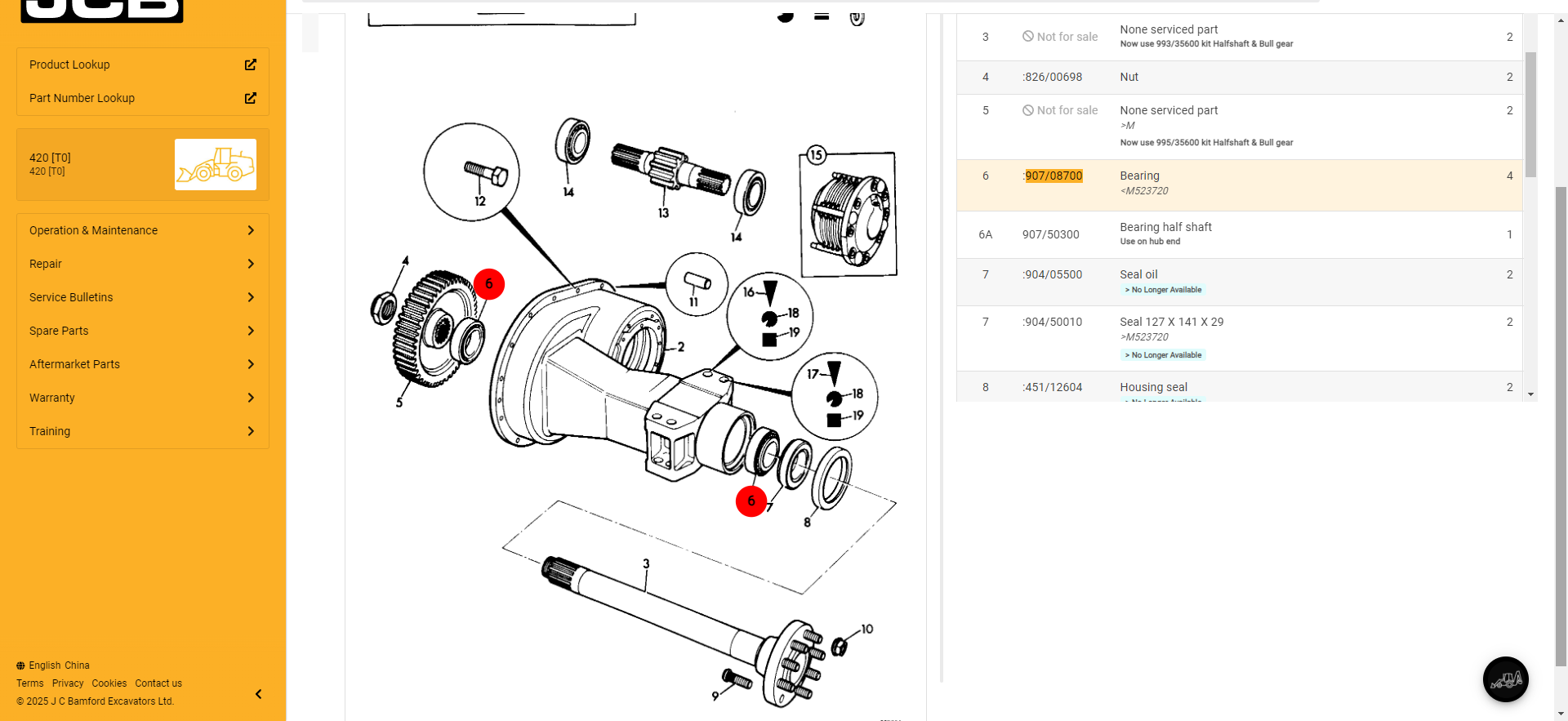Click the external link icon beside Product Lookup
The image size is (1568, 721).
(x=250, y=65)
